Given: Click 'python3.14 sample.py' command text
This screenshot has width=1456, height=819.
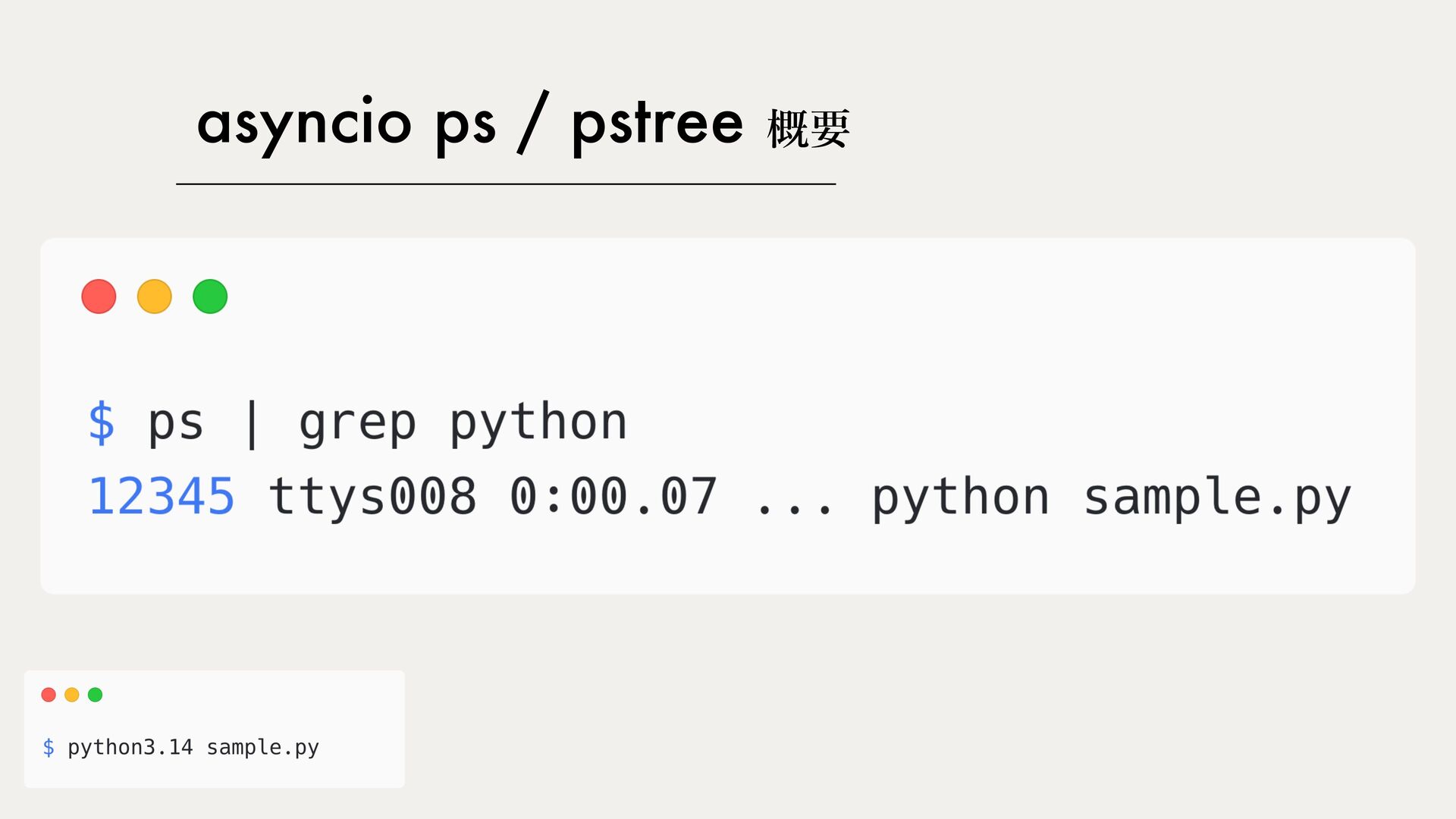Looking at the screenshot, I should coord(193,748).
